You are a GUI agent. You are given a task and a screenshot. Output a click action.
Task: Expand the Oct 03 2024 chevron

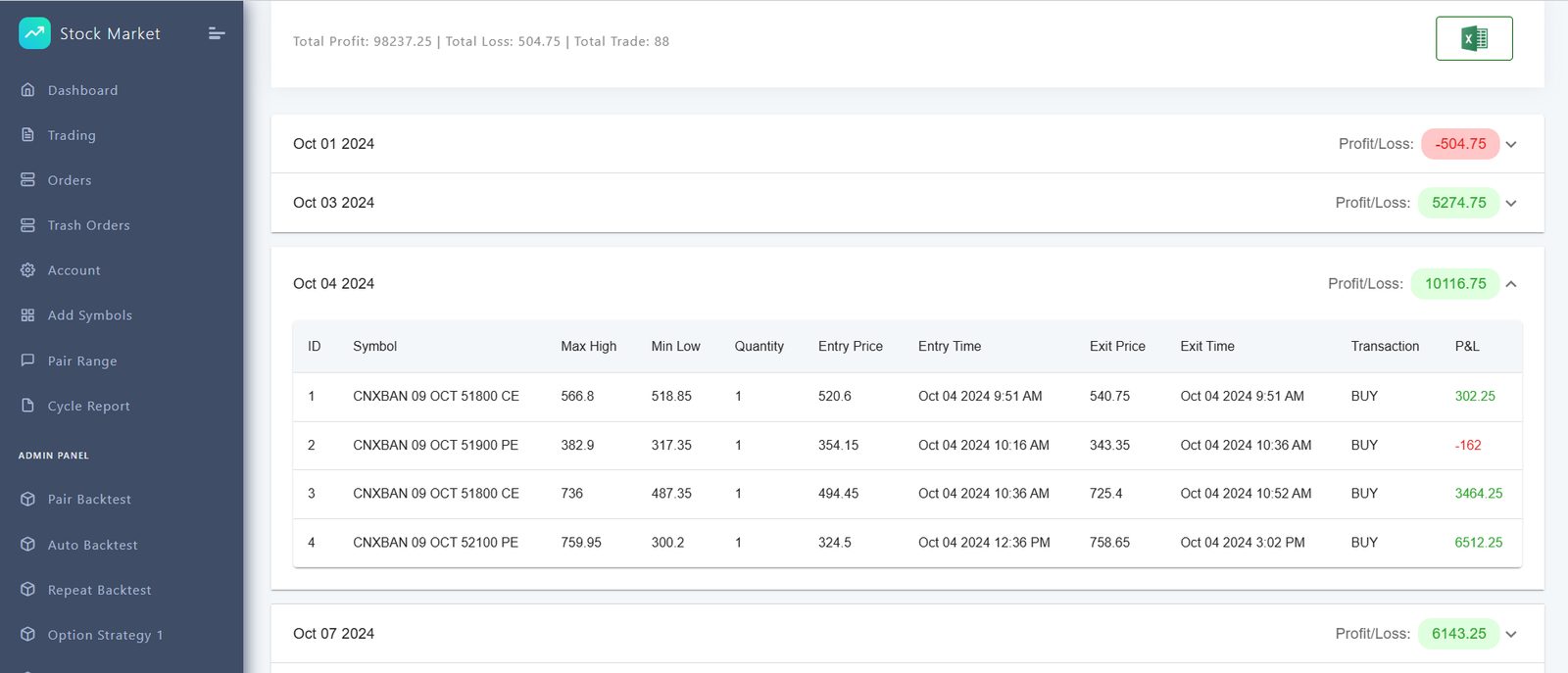[1511, 203]
